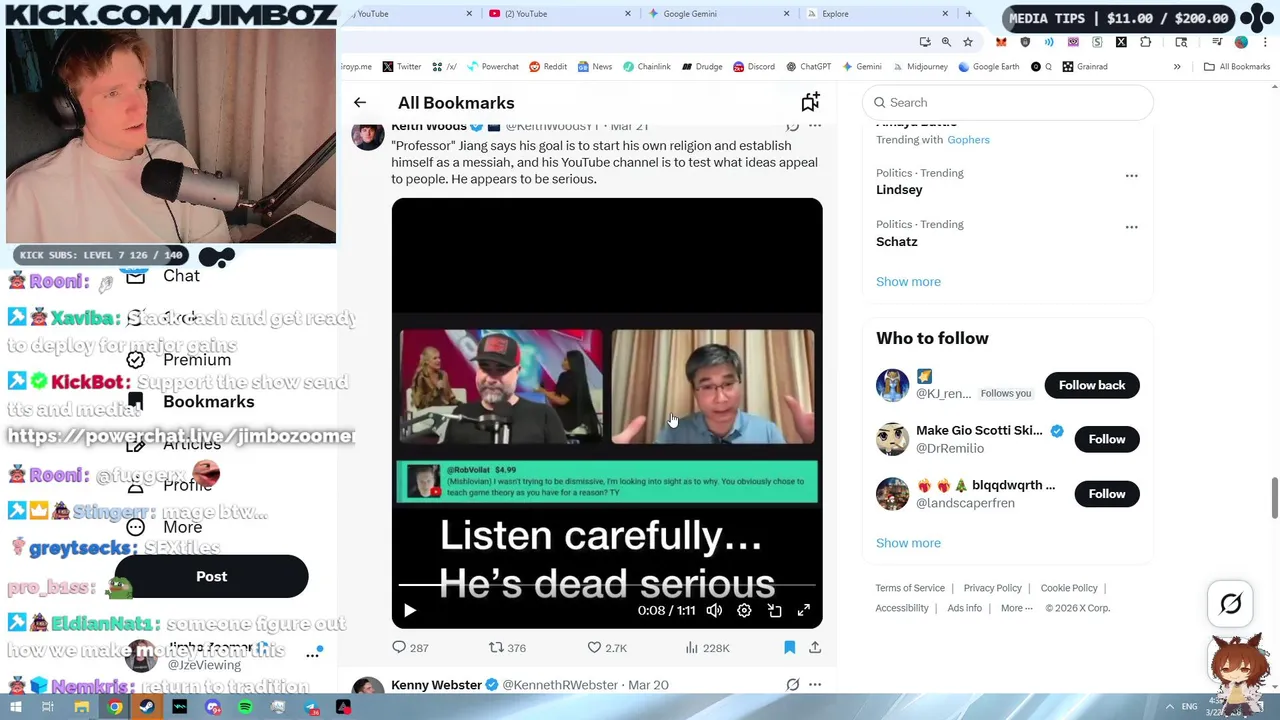Bookmark this page with star icon
Screen dimensions: 1280x720
(968, 42)
